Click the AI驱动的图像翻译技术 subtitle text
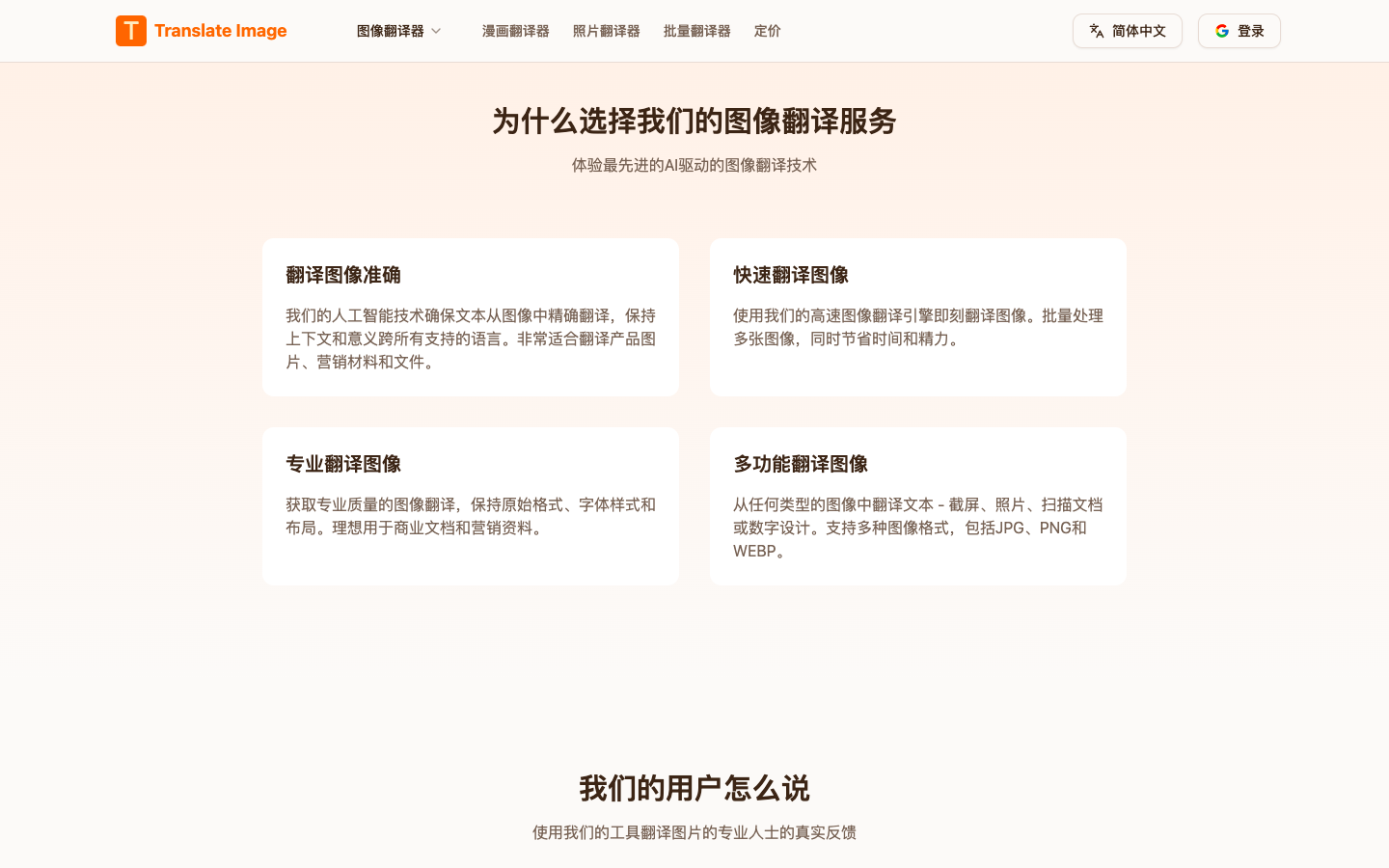 pyautogui.click(x=694, y=165)
